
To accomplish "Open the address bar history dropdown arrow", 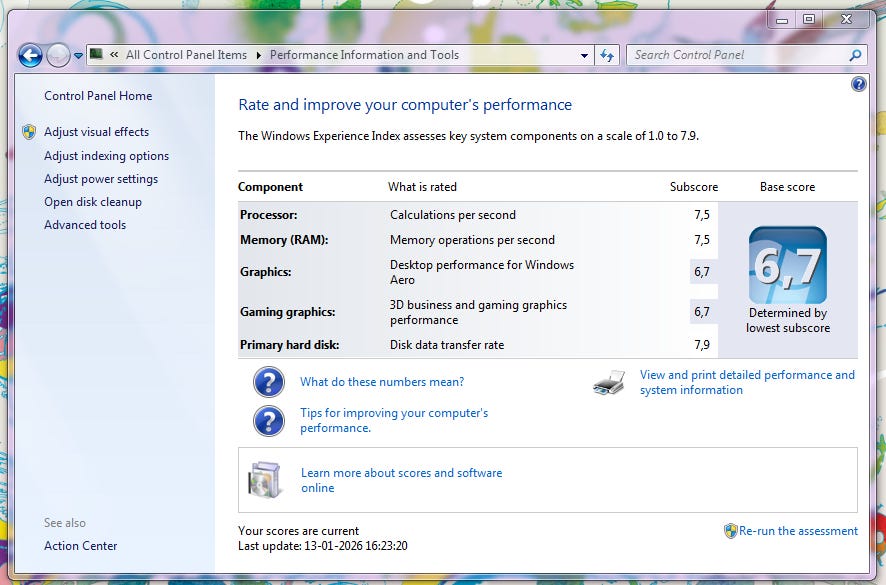I will pos(584,56).
